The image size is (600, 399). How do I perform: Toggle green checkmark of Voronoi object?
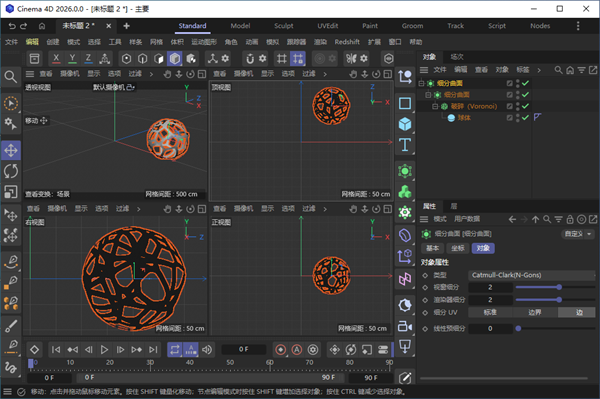click(x=525, y=106)
